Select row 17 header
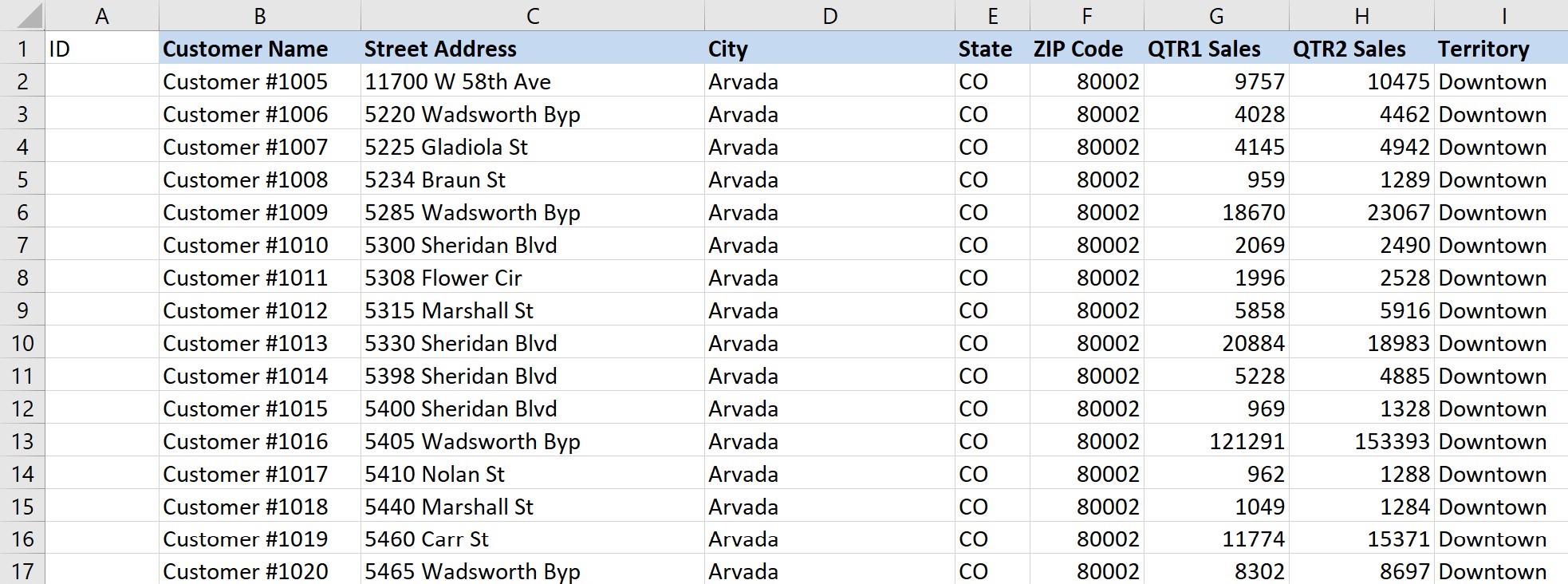This screenshot has height=584, width=1568. point(22,571)
